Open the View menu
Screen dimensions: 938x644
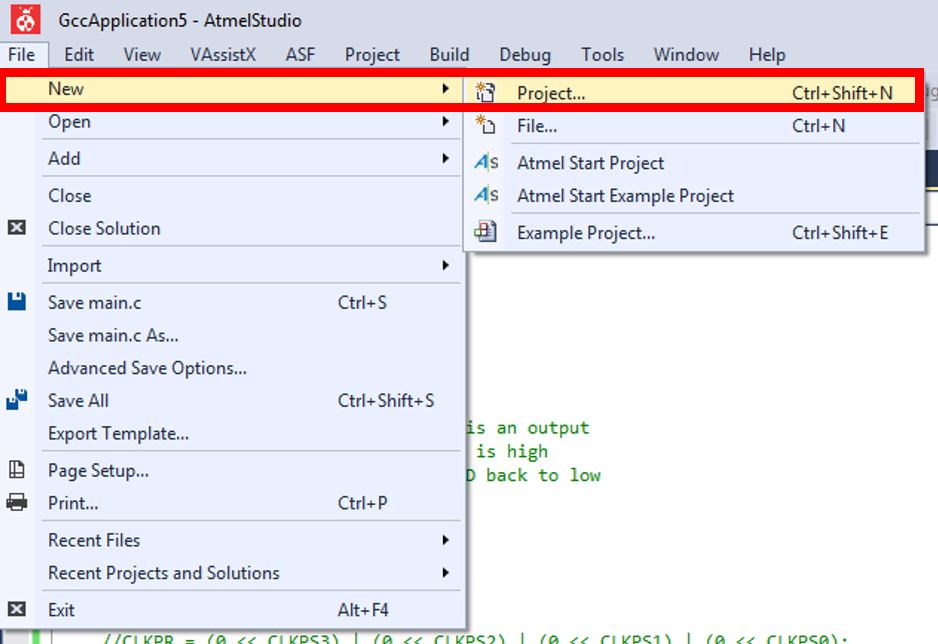click(x=142, y=54)
